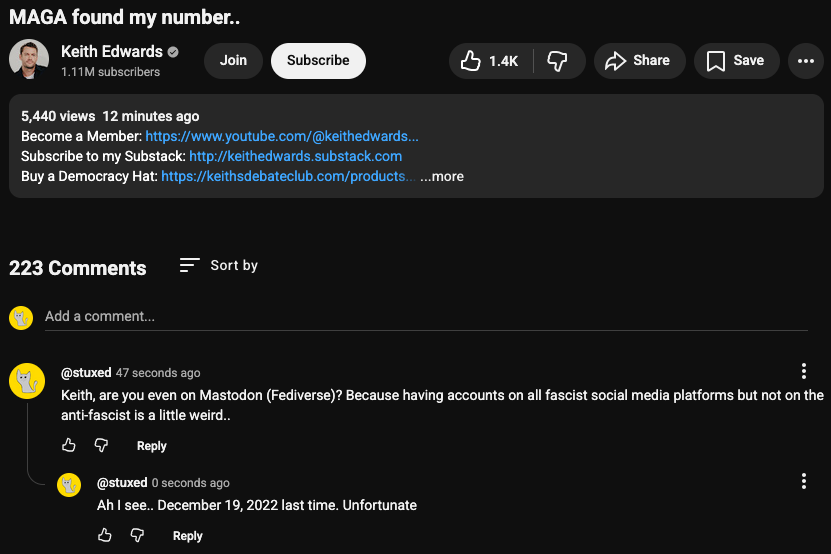
Task: Reply to the first @stuxed comment
Action: coord(152,446)
